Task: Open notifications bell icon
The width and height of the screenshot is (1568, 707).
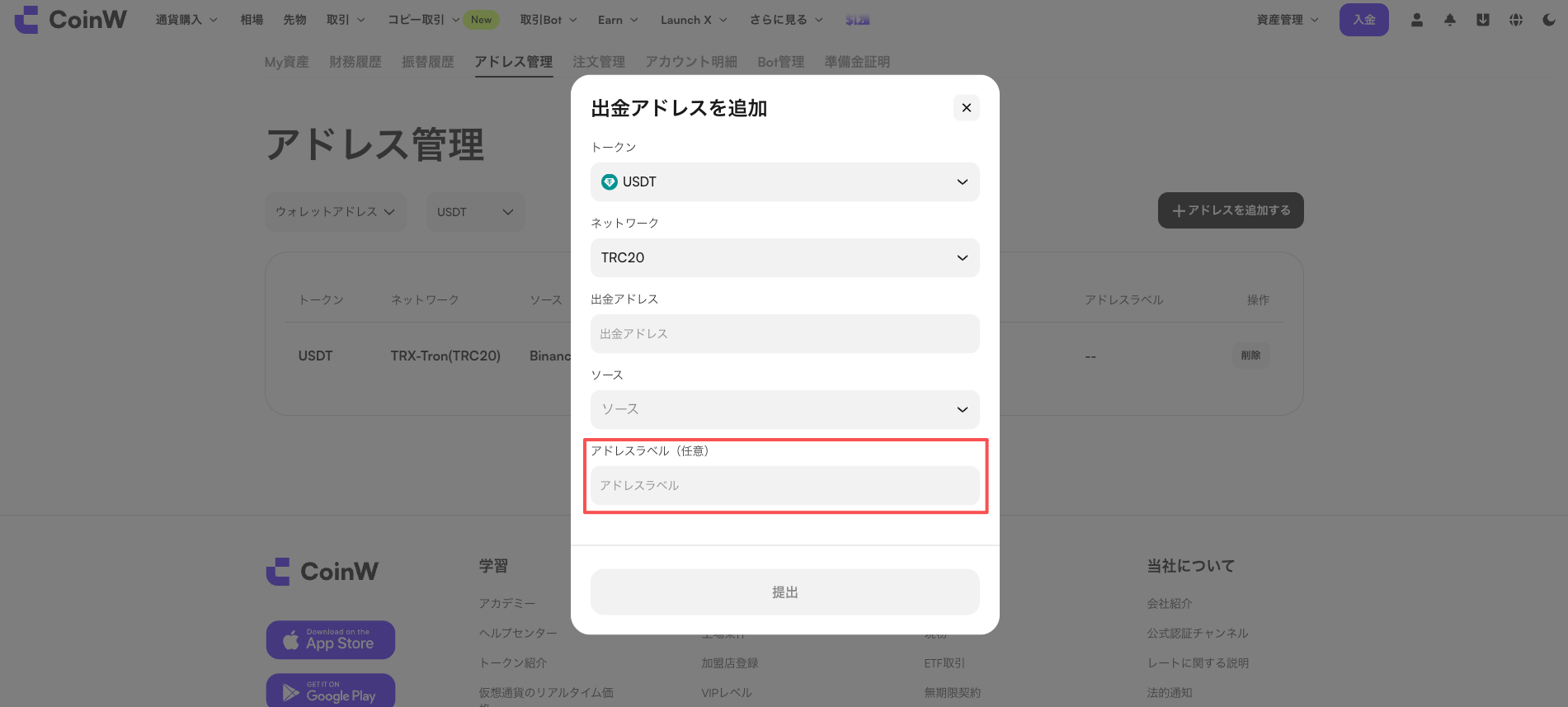Action: point(1449,20)
